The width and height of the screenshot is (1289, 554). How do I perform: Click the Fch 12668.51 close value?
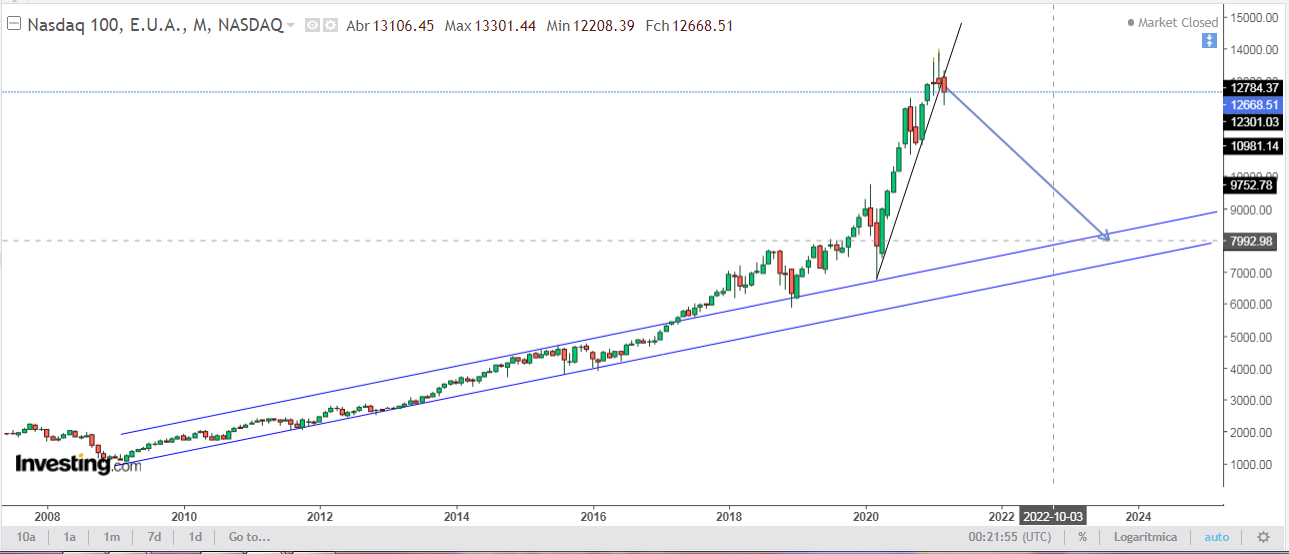[x=689, y=25]
